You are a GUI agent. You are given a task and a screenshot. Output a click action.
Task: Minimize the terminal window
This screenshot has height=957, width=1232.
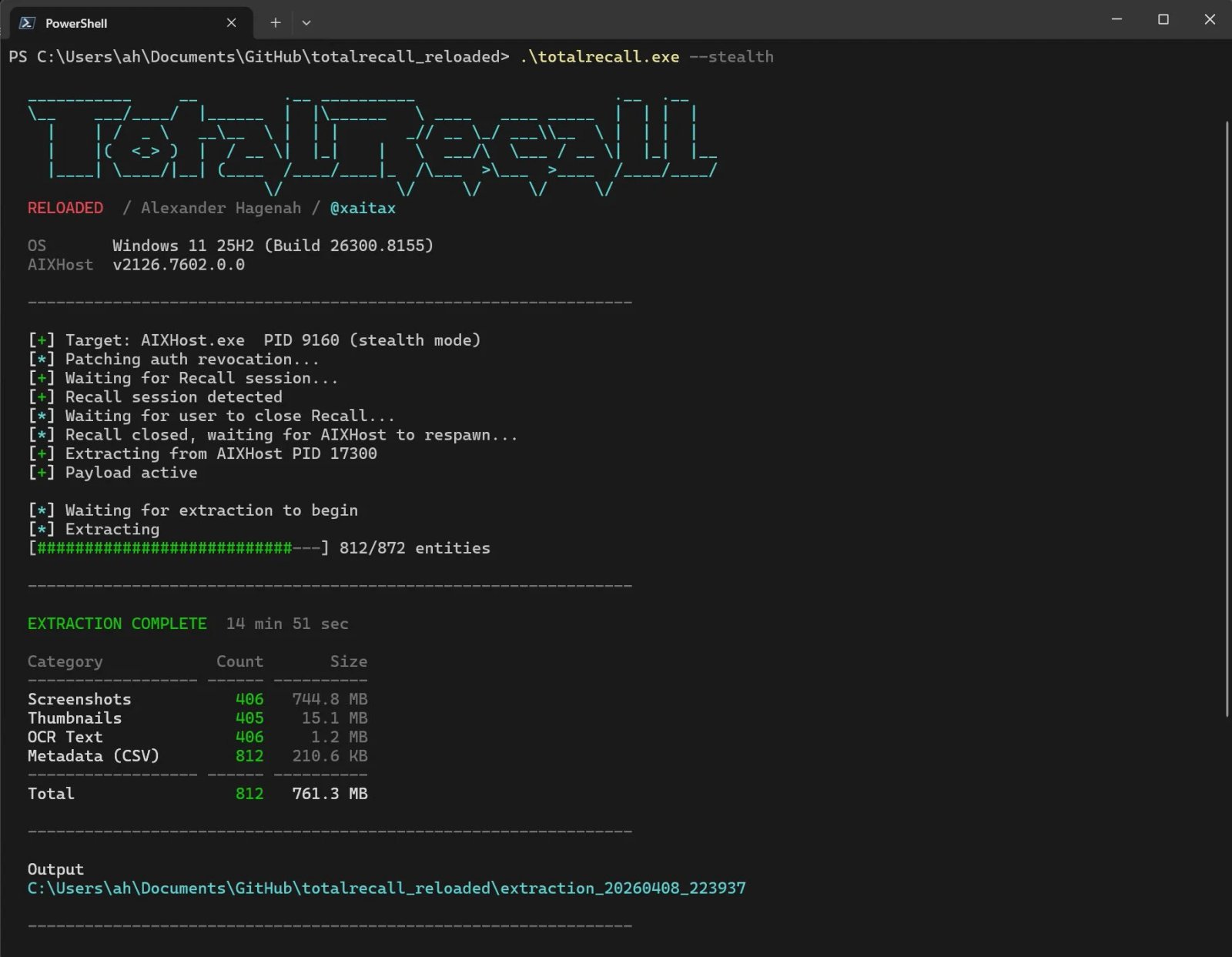1116,19
